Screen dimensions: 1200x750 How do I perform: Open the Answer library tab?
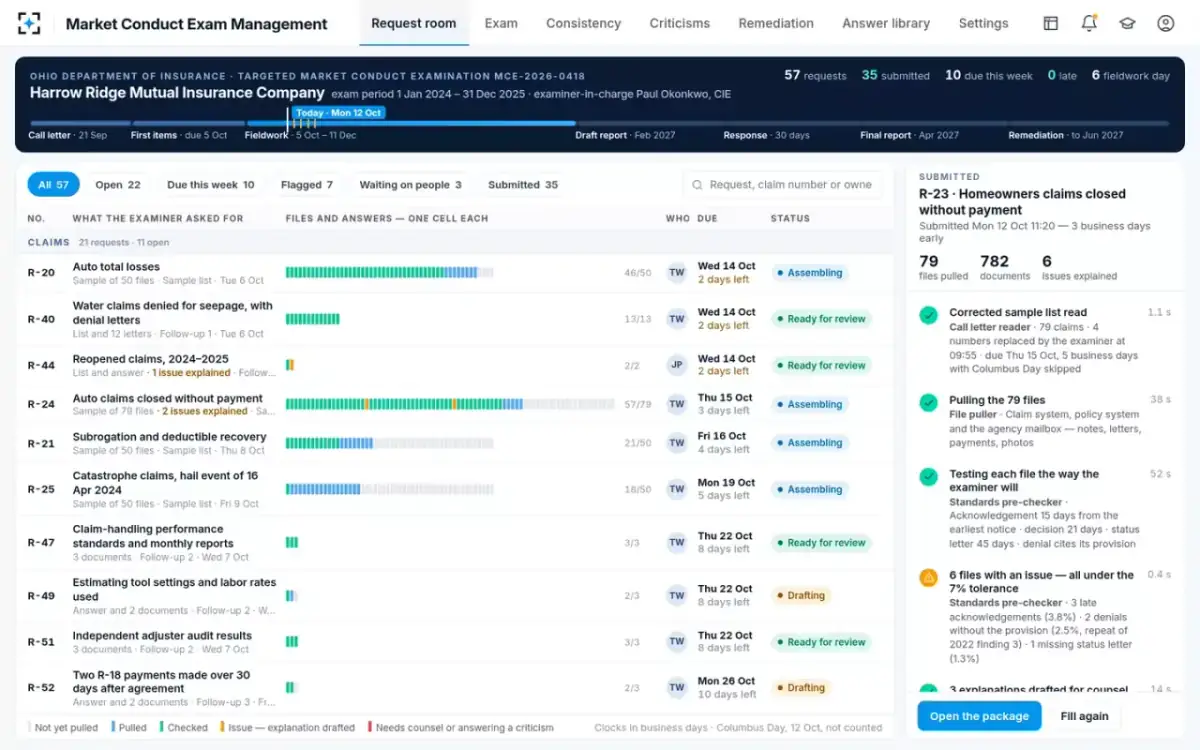point(886,23)
